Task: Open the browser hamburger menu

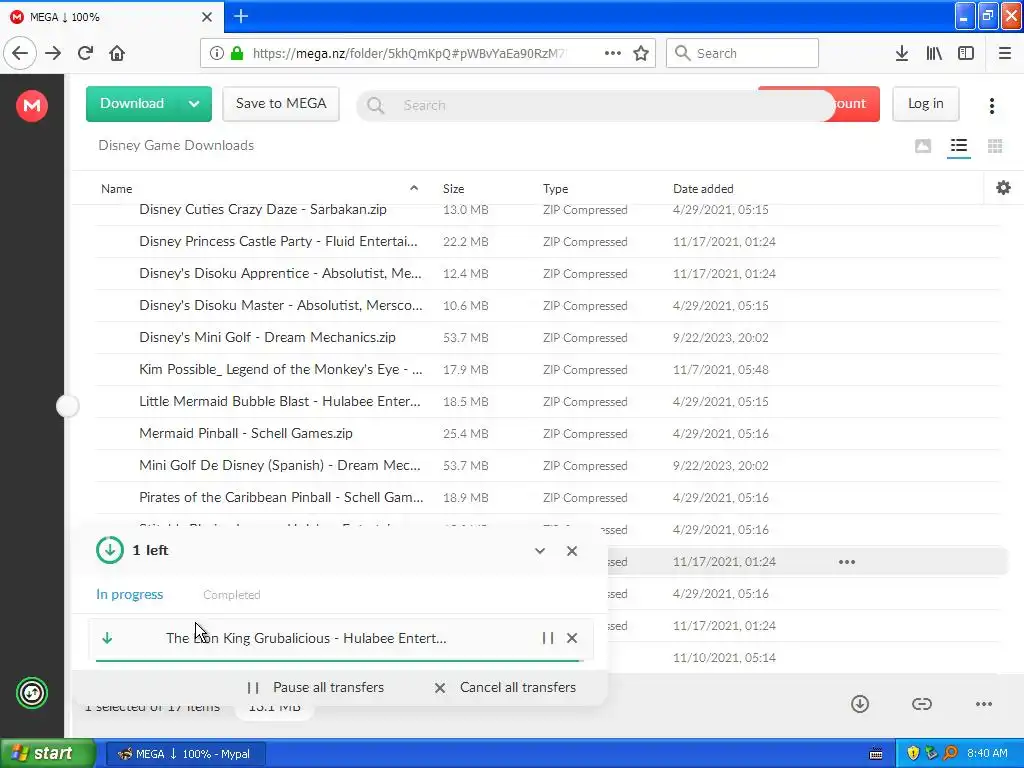Action: [x=1004, y=53]
